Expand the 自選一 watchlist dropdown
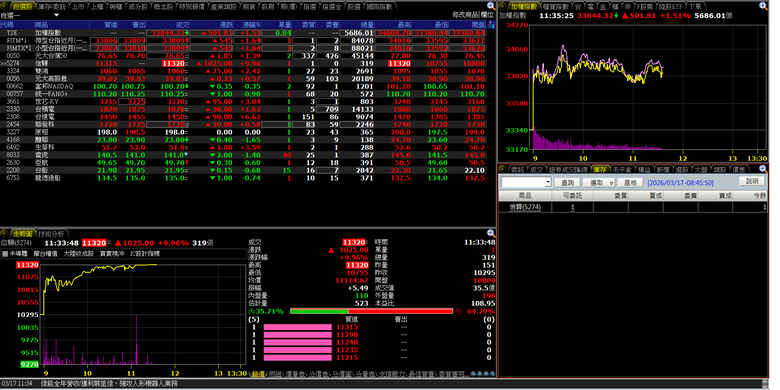 [x=56, y=15]
